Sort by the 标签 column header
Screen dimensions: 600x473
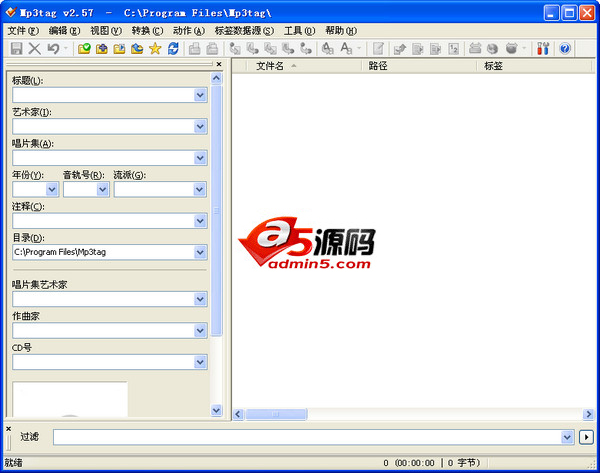[534, 66]
